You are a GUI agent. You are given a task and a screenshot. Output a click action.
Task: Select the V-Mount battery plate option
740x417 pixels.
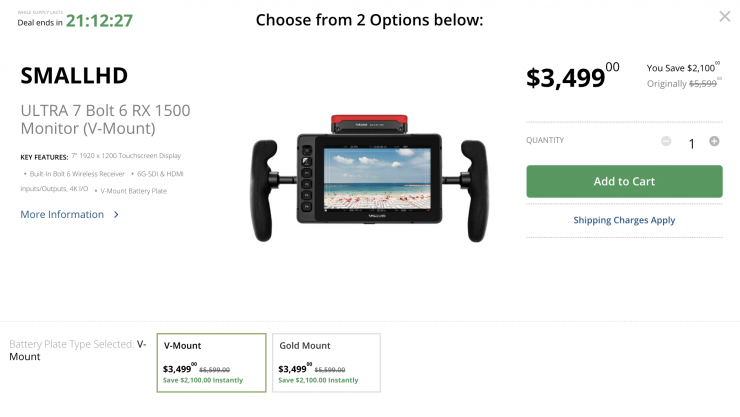pos(211,362)
